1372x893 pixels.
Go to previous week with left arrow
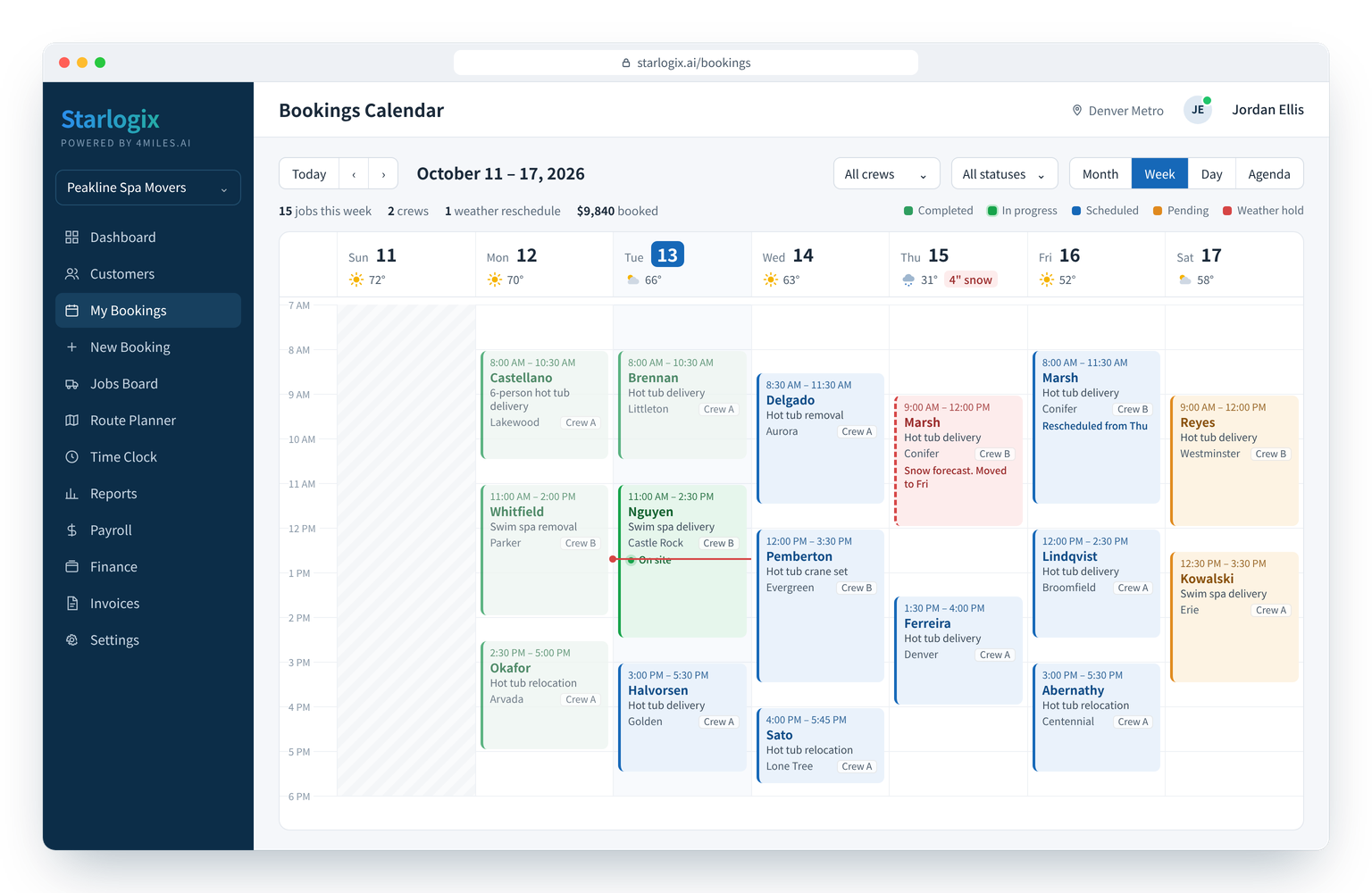[355, 174]
